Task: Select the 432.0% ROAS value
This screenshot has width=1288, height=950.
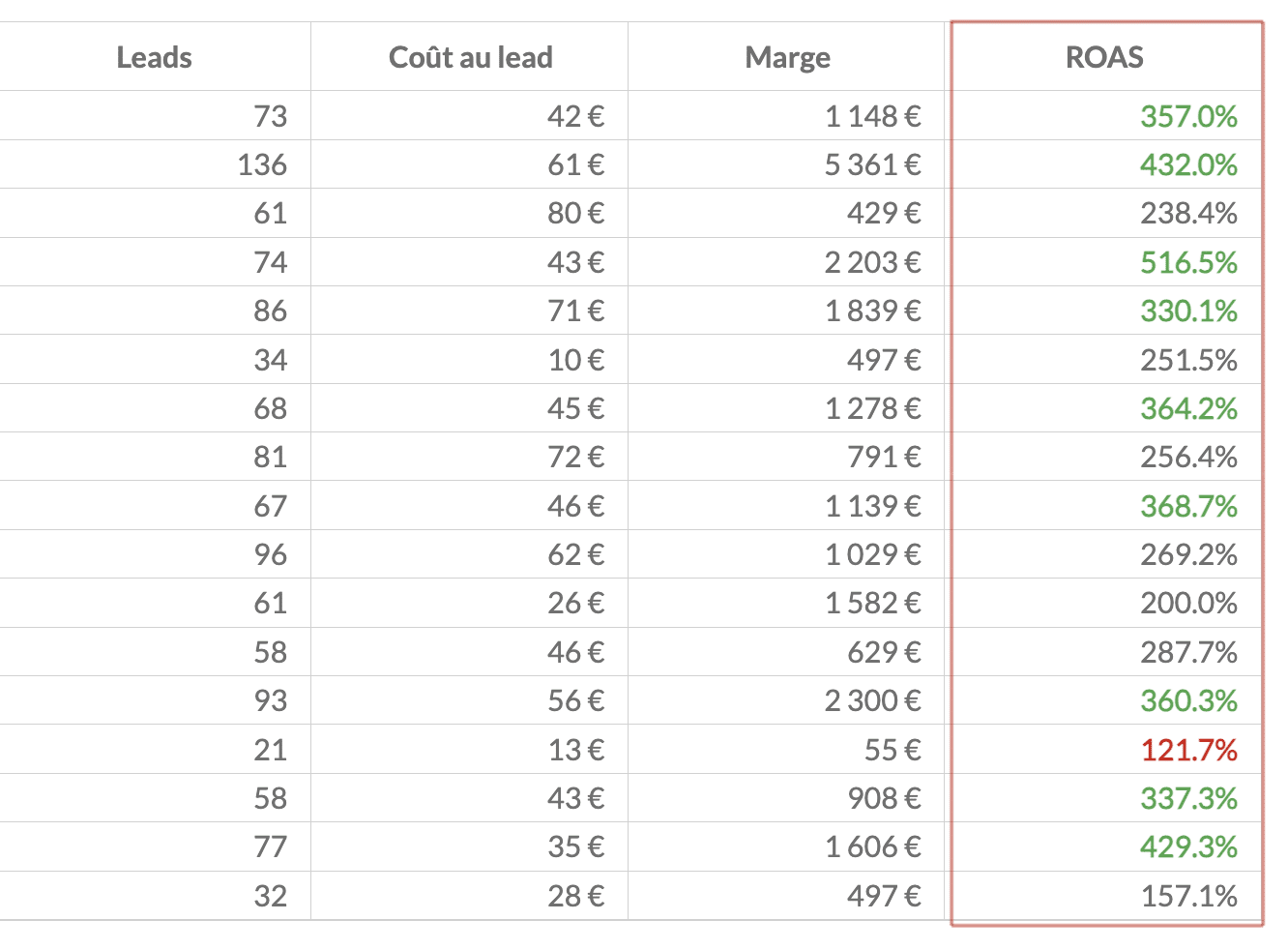Action: point(1188,165)
